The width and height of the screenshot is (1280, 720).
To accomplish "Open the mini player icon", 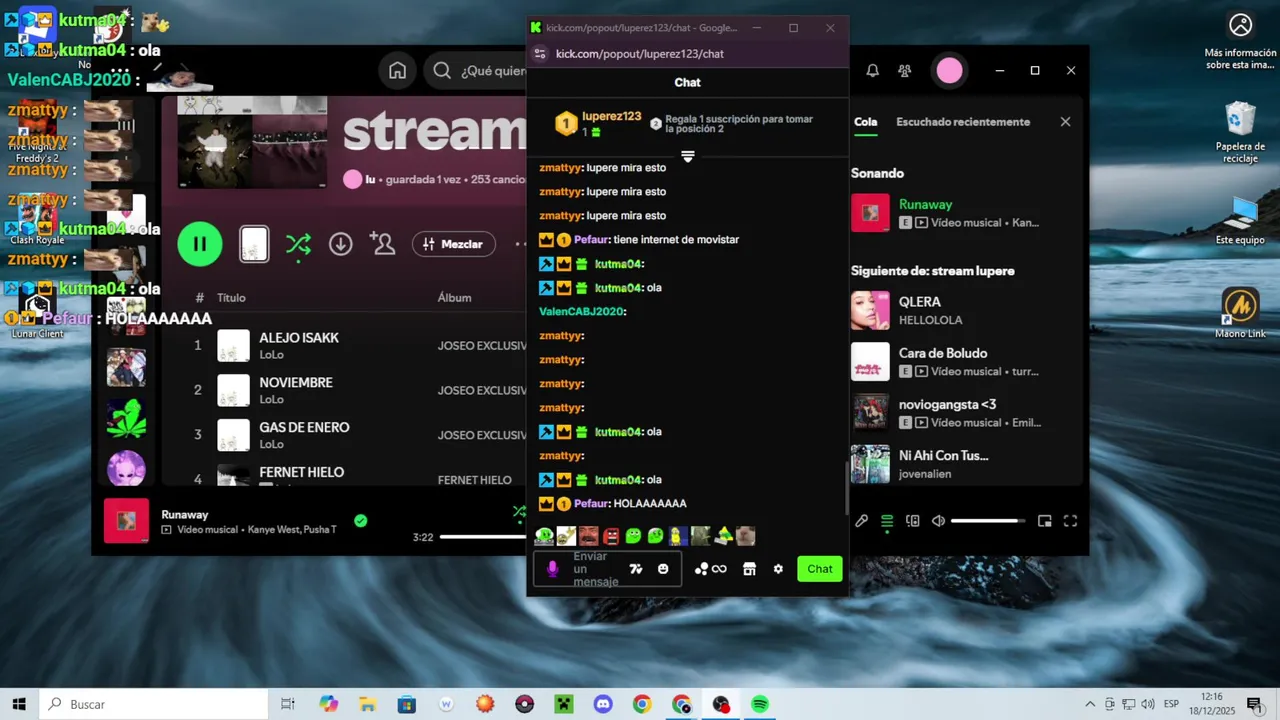I will 1044,521.
